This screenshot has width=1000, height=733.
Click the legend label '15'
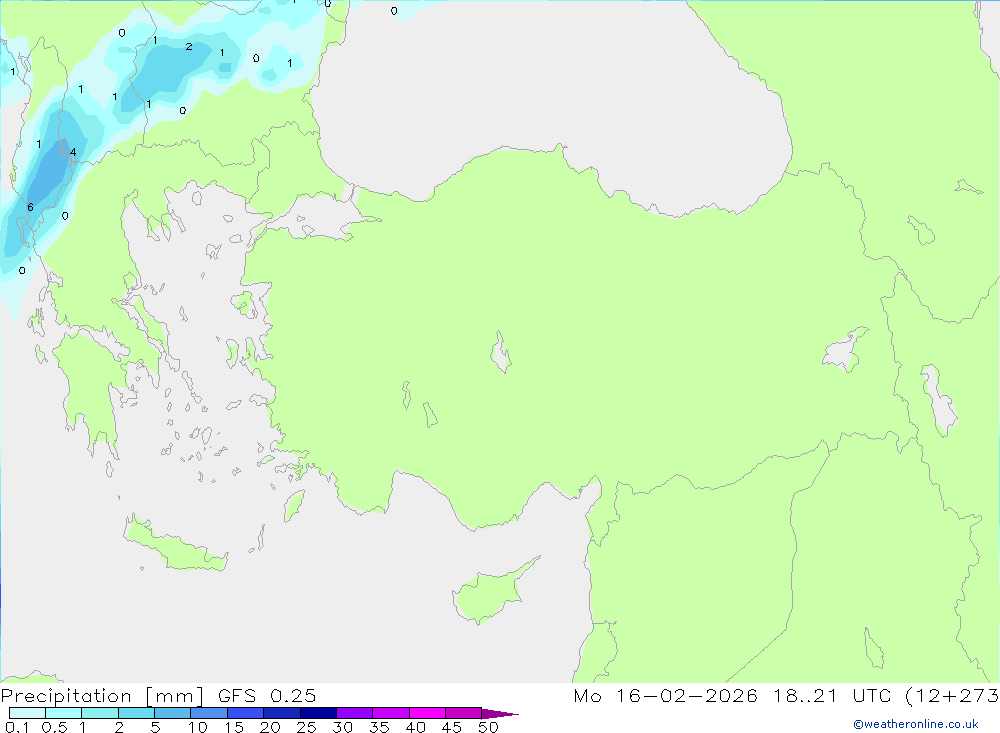click(234, 727)
